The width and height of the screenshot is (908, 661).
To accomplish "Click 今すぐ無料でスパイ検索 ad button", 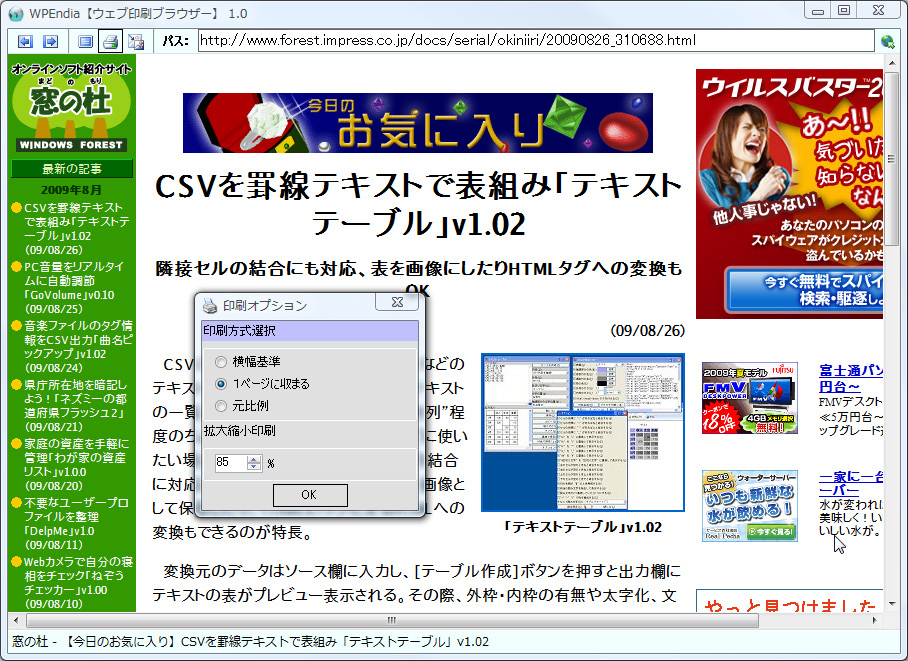I will pyautogui.click(x=805, y=290).
